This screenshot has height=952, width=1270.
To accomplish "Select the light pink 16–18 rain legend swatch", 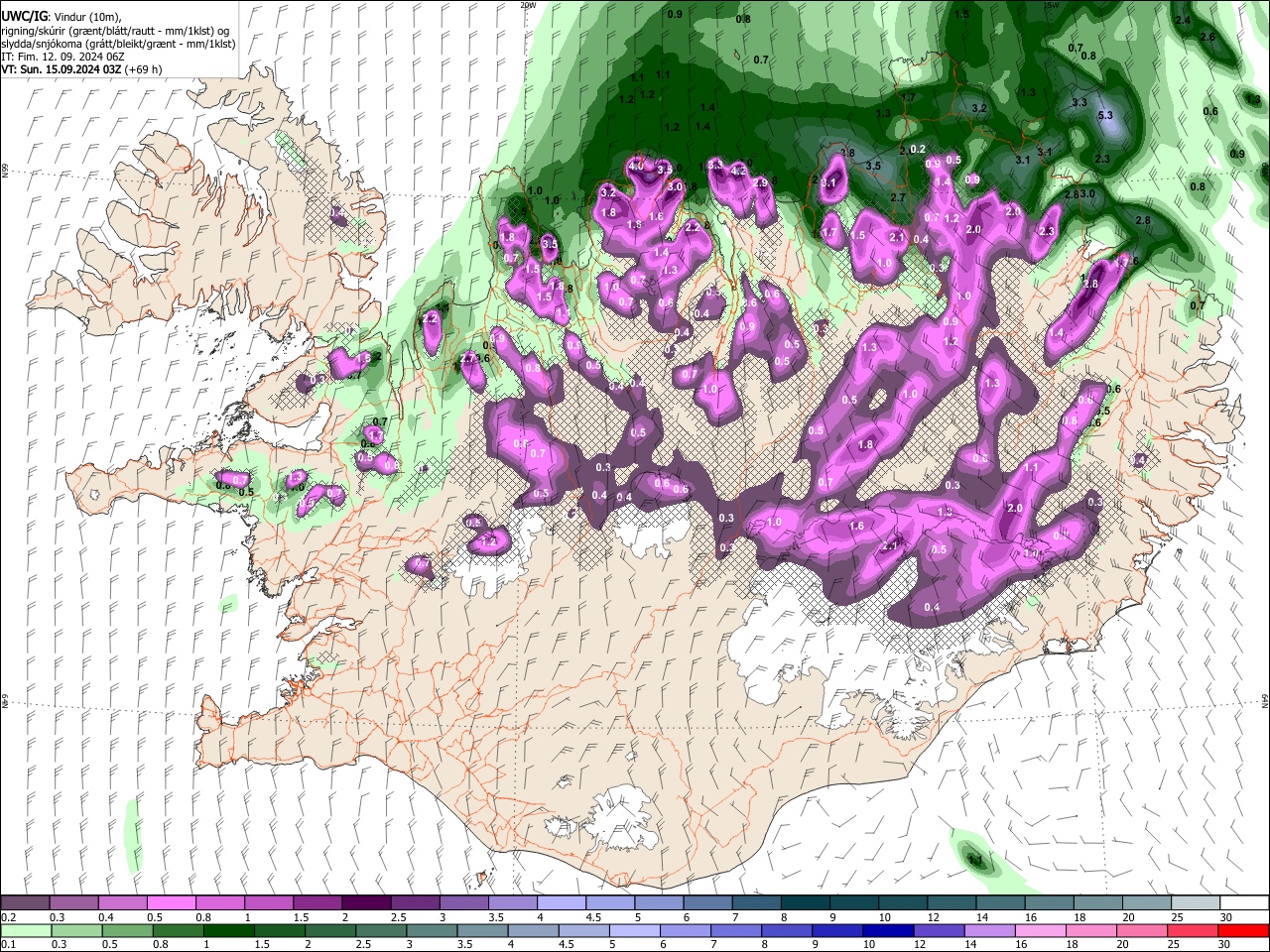I will [1039, 930].
